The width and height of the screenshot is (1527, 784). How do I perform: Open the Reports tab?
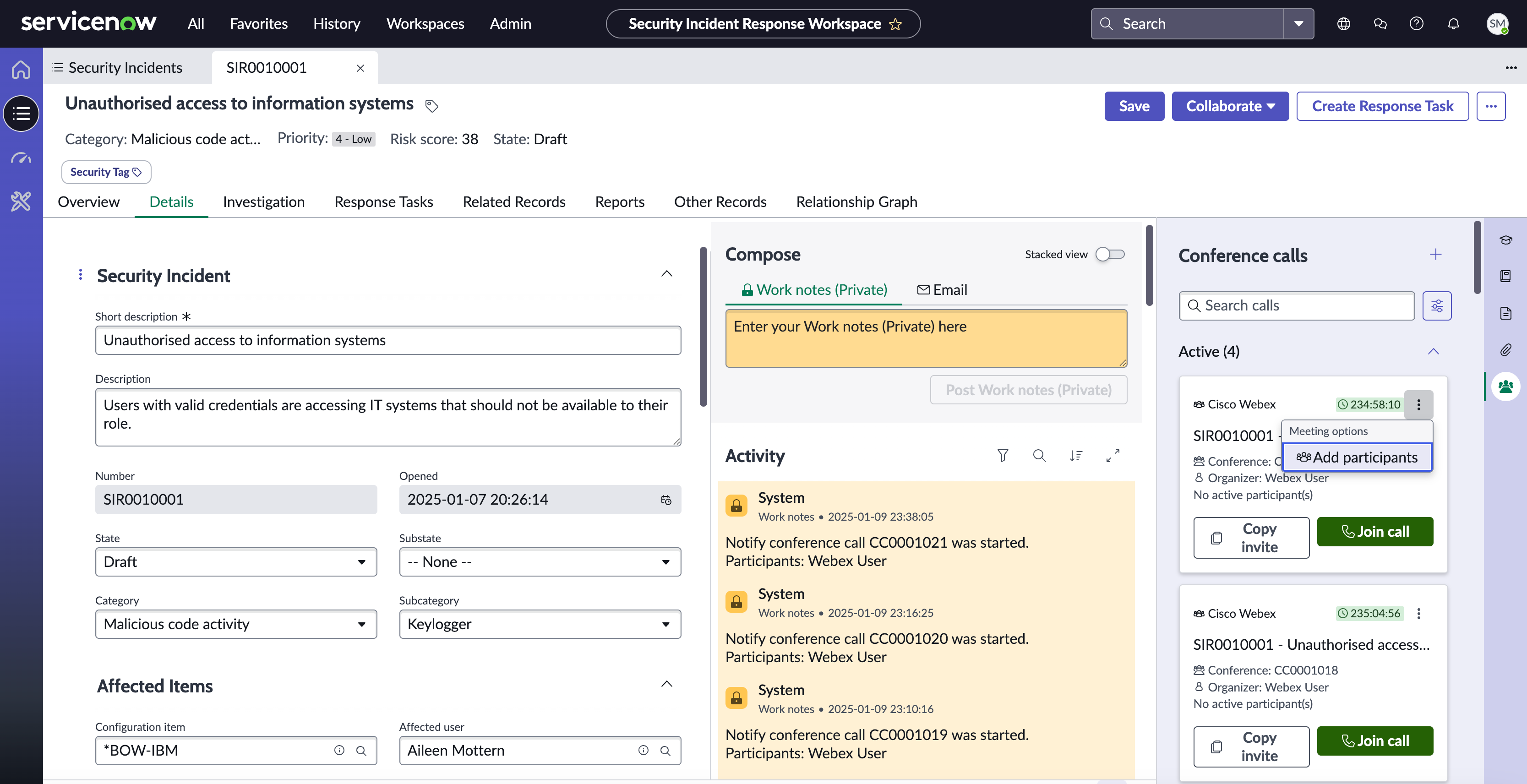tap(619, 201)
